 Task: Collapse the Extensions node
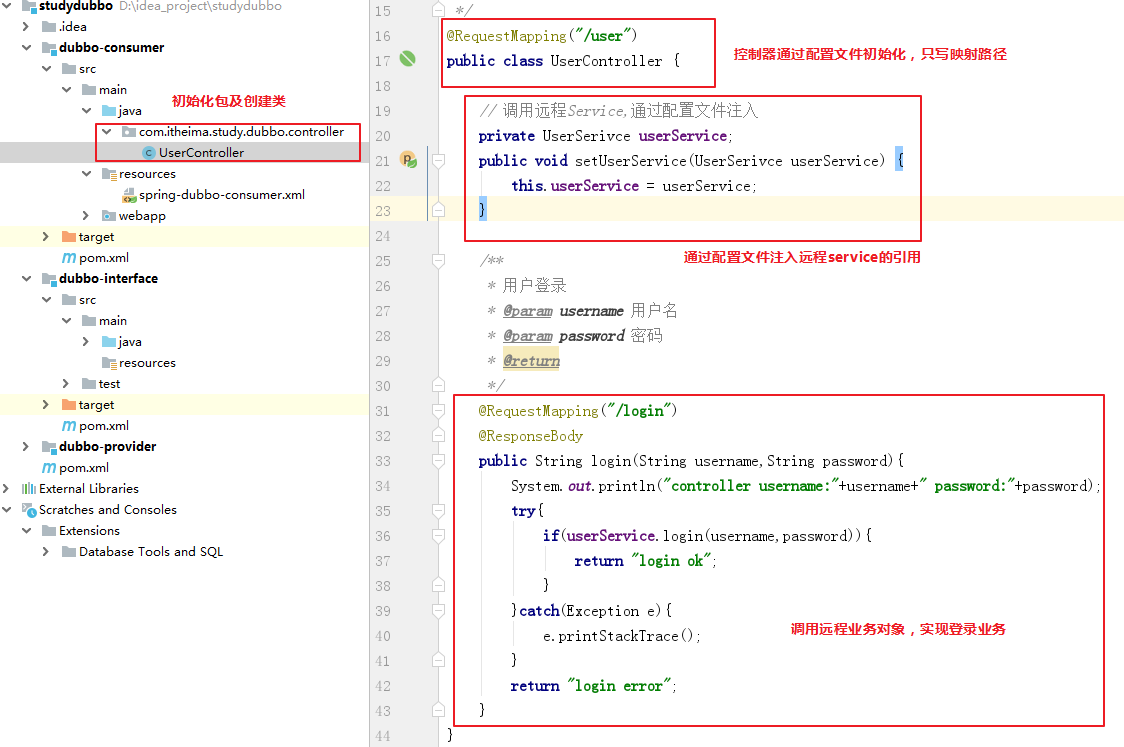coord(27,531)
